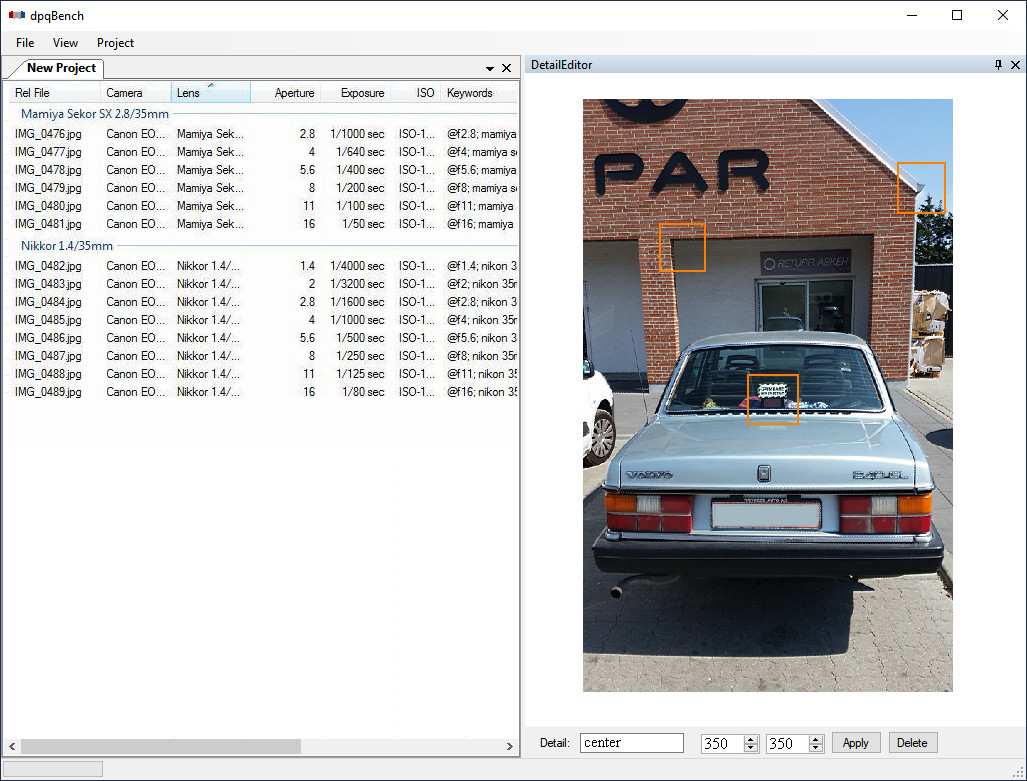This screenshot has height=781, width=1027.
Task: Select the center detail box on rear window
Action: pos(773,399)
